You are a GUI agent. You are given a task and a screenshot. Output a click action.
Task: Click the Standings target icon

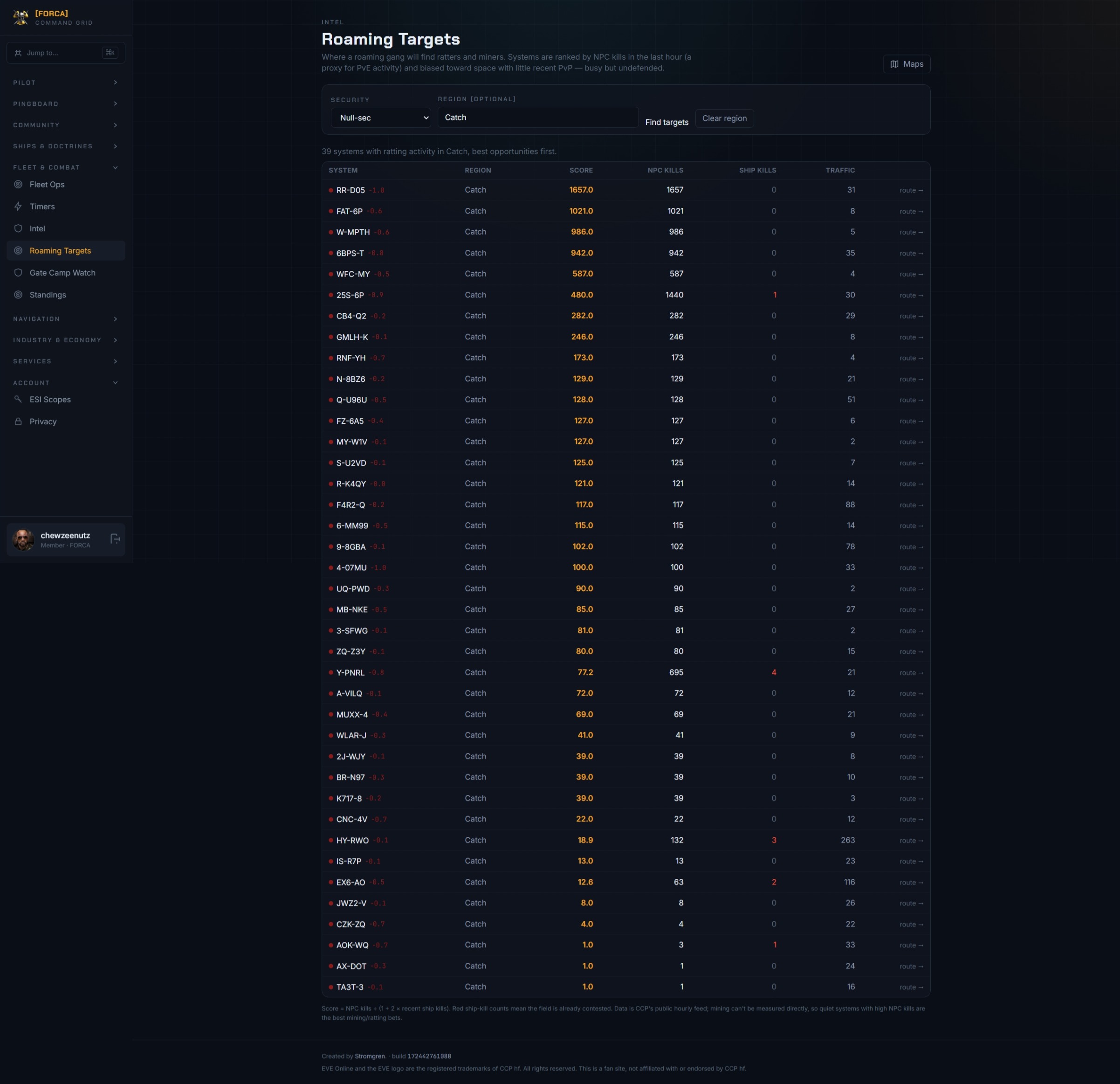tap(18, 295)
